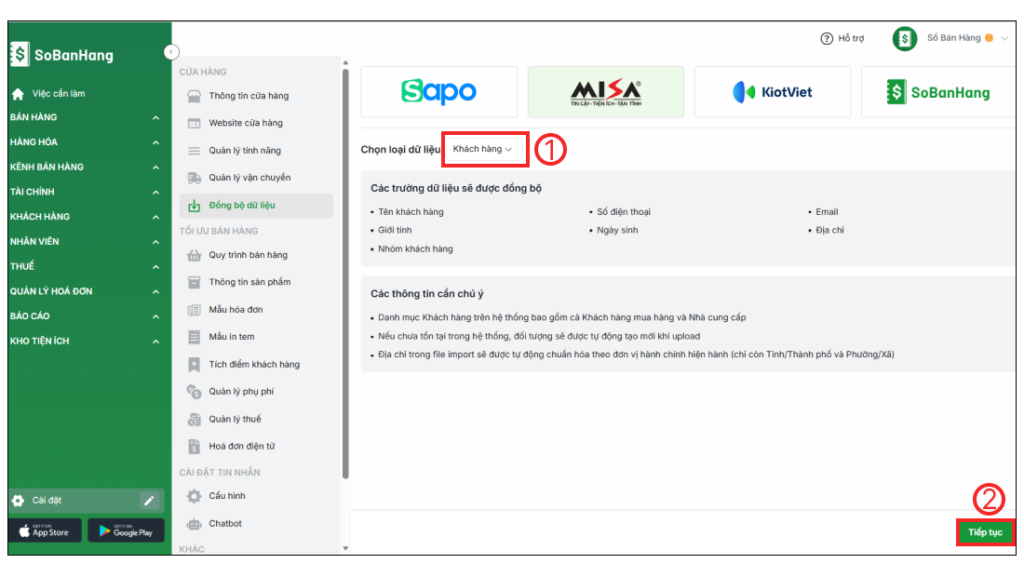Click the Đồng bộ dữ liệu sync icon

(x=194, y=206)
